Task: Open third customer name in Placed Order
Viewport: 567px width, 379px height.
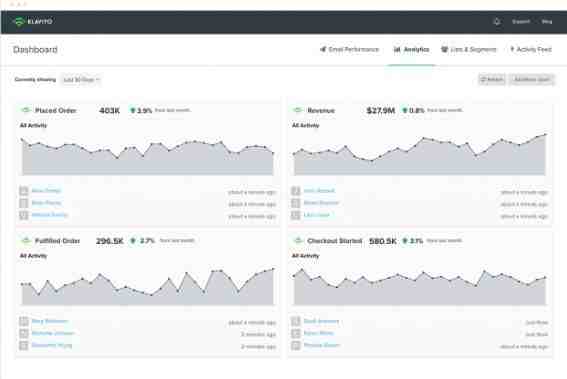Action: [x=50, y=215]
